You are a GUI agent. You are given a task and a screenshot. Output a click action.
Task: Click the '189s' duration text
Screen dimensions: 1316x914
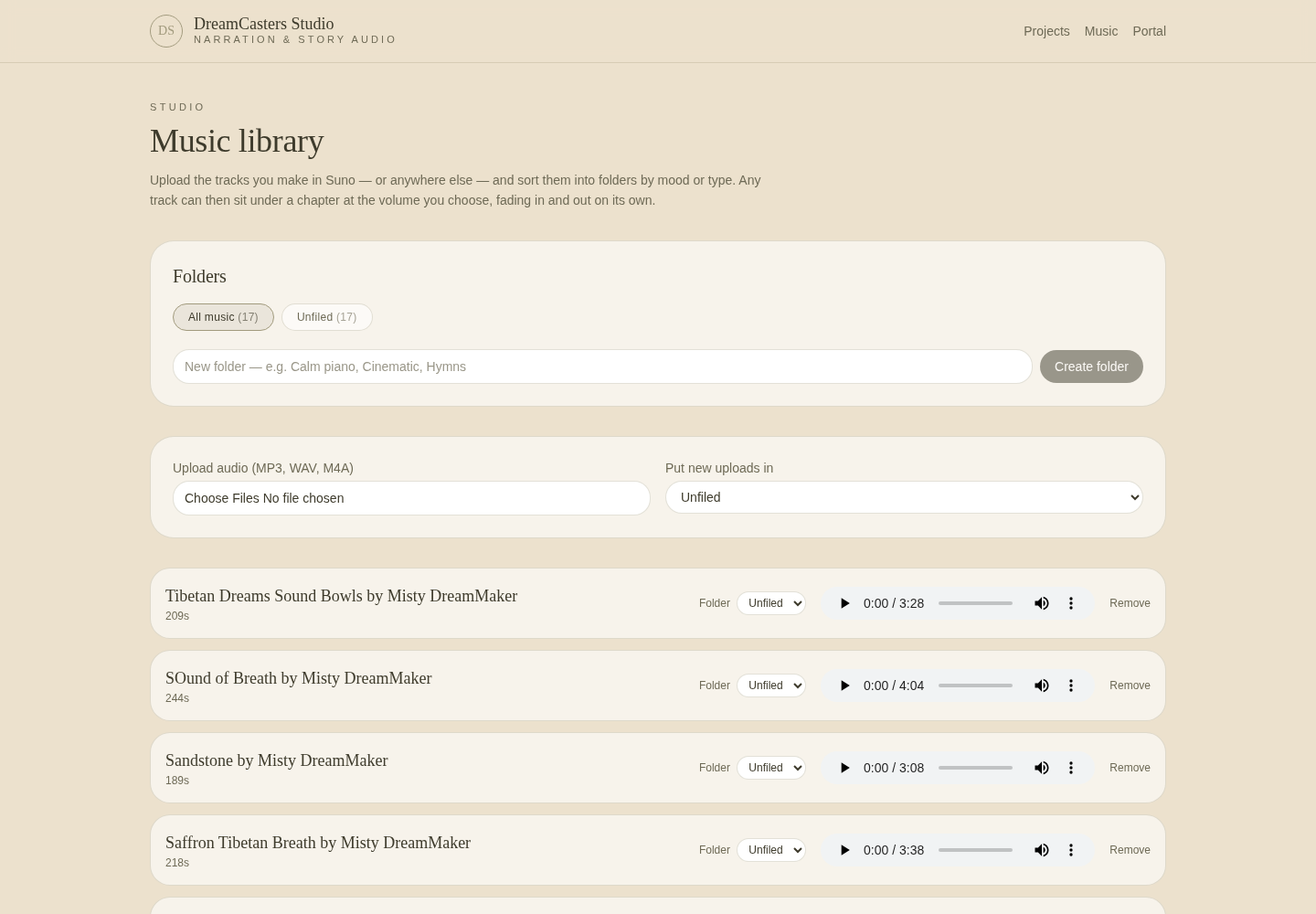click(177, 781)
